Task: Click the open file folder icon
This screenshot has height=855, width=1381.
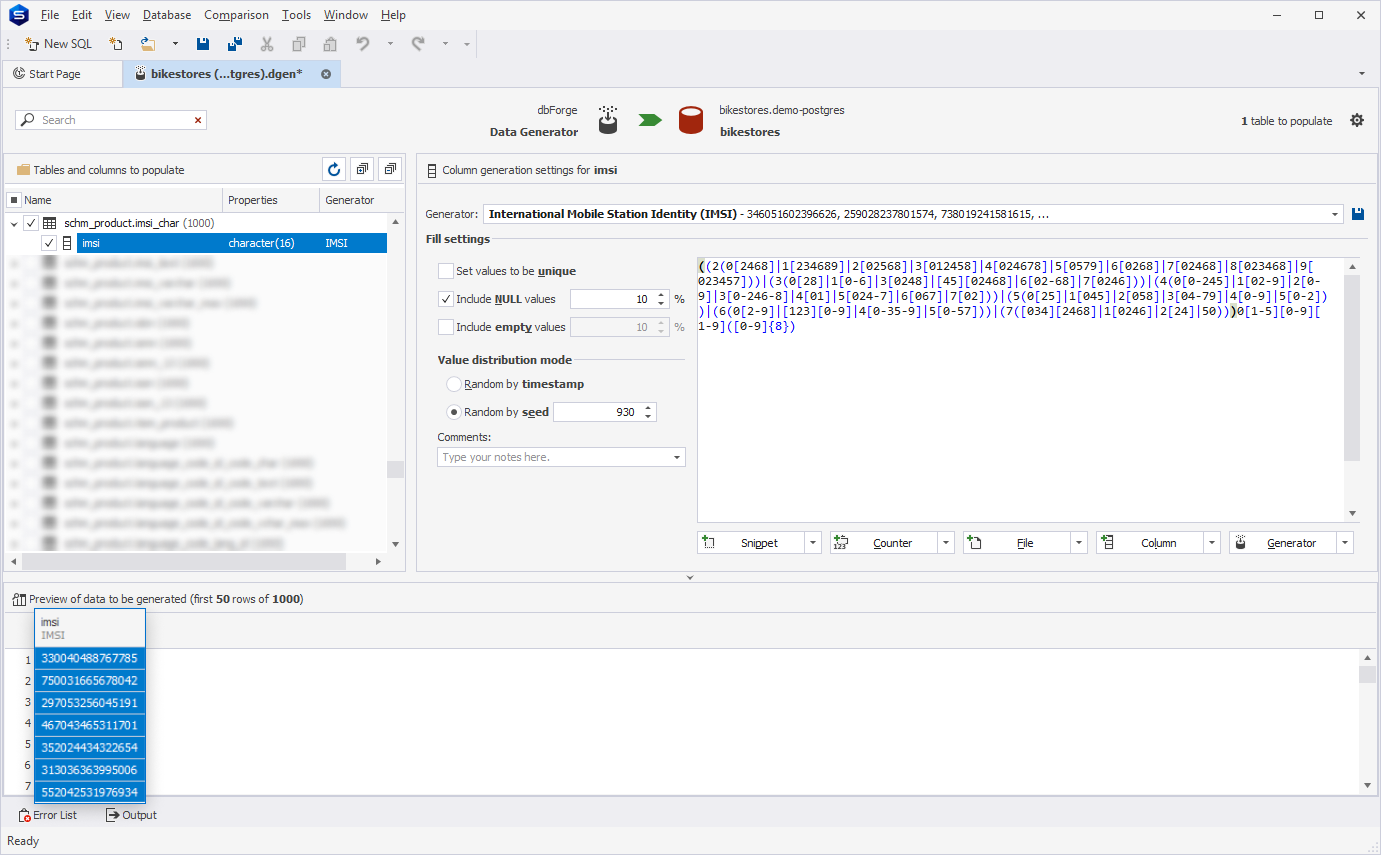Action: pyautogui.click(x=148, y=44)
